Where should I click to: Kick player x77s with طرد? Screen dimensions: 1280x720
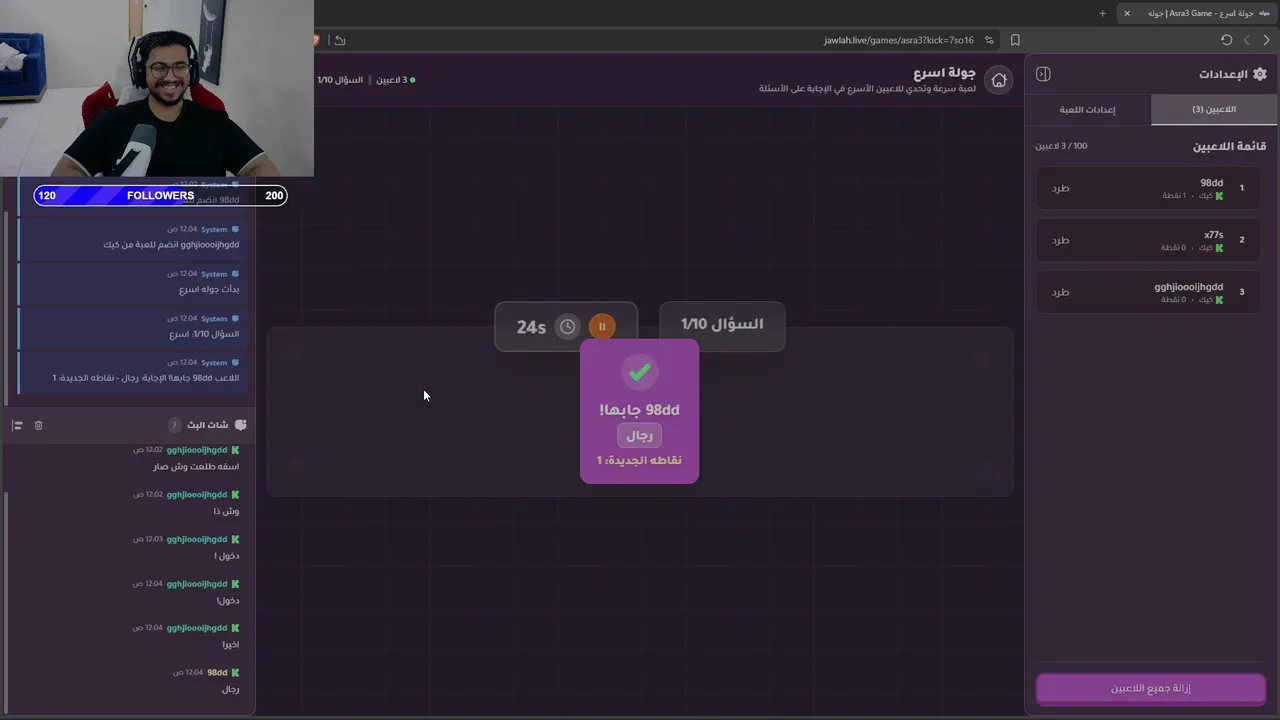click(1061, 240)
